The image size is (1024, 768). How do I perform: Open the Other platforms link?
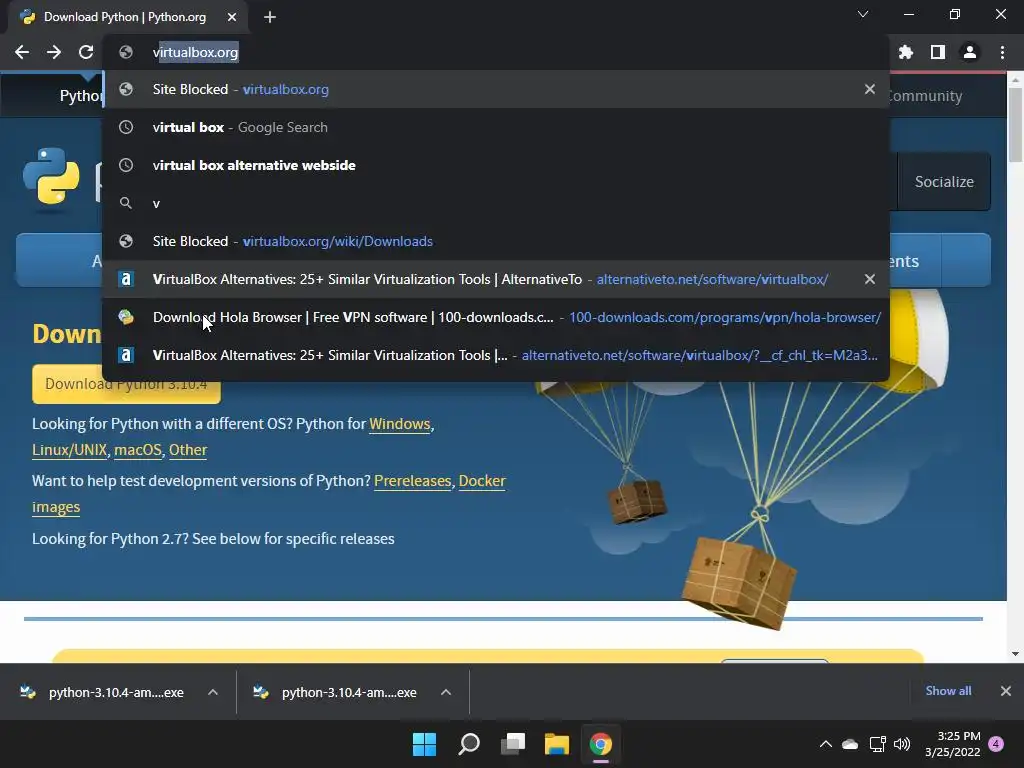[188, 450]
